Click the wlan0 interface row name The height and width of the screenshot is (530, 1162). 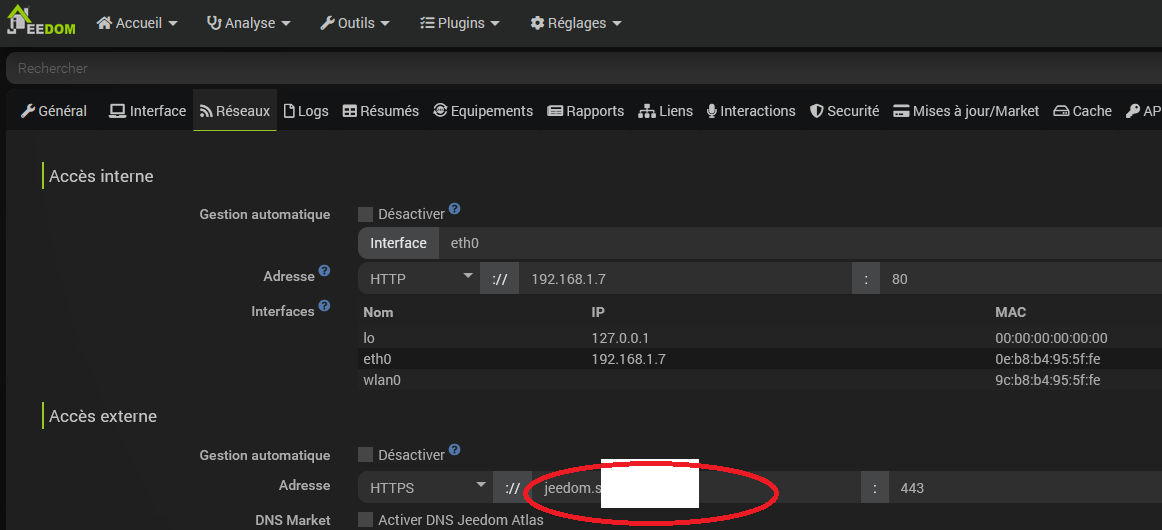click(382, 380)
